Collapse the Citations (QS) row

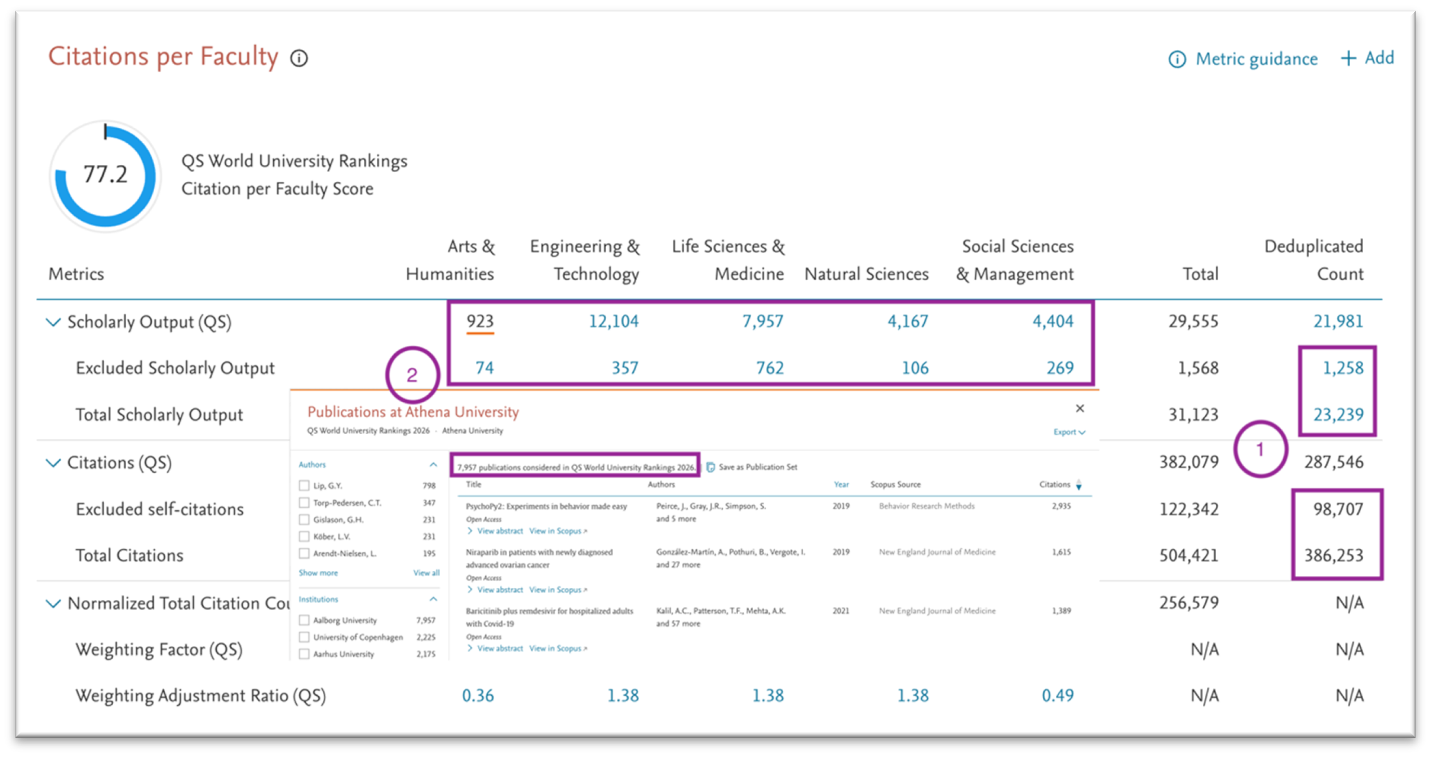53,463
